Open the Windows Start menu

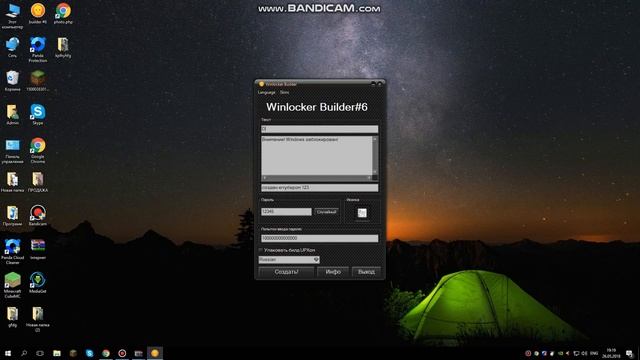tap(8, 353)
